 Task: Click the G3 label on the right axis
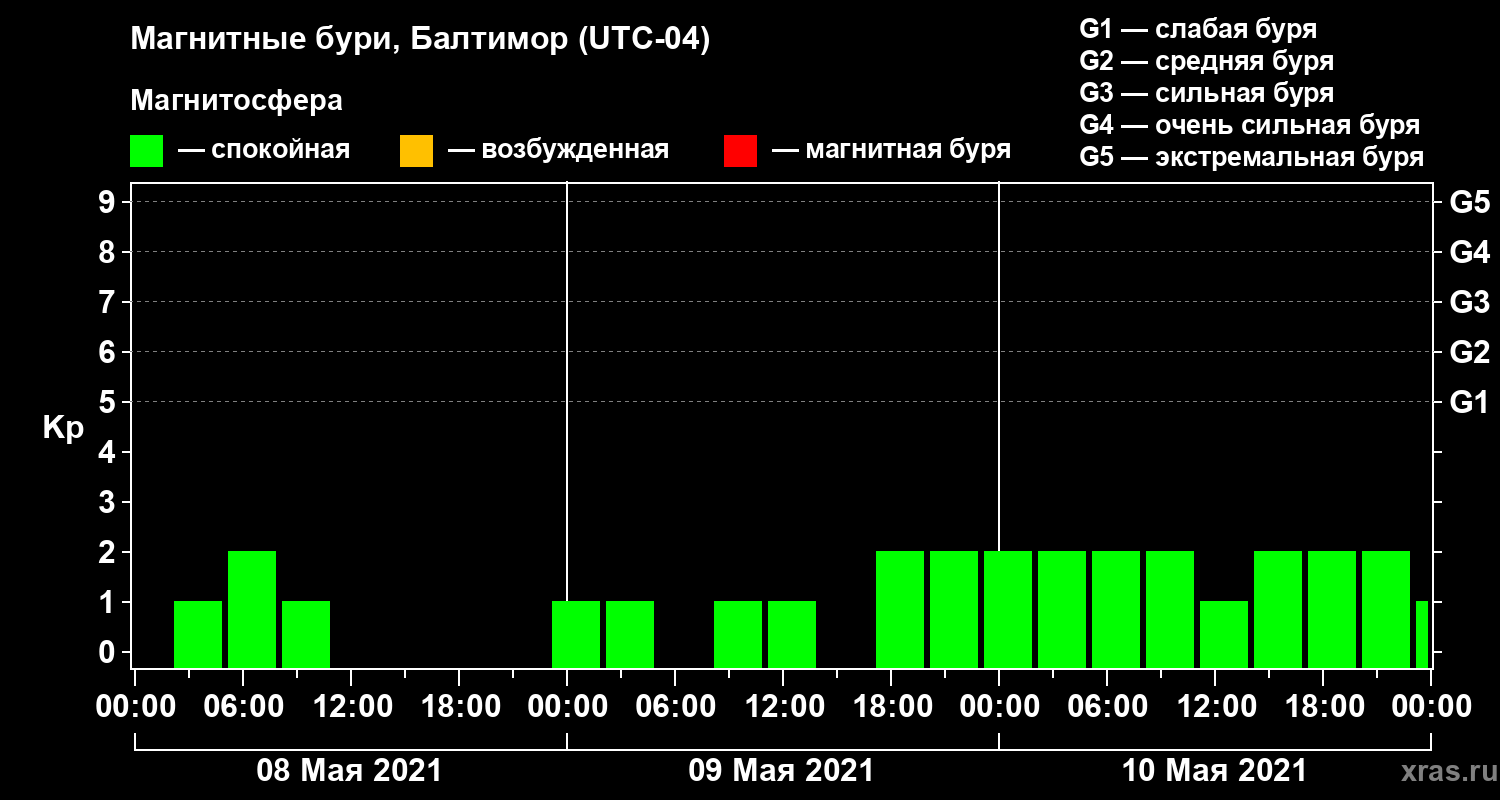[1469, 302]
